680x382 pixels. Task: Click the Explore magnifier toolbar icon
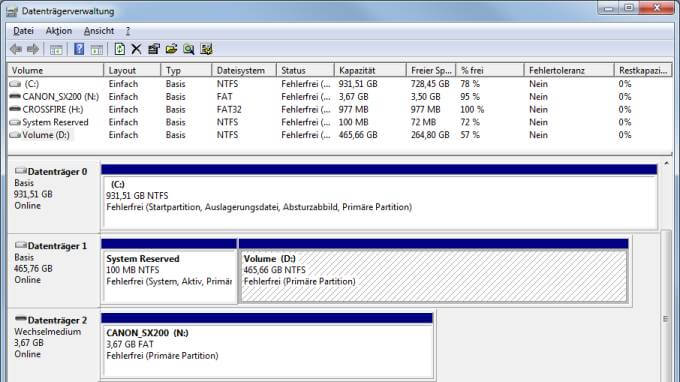coord(189,49)
